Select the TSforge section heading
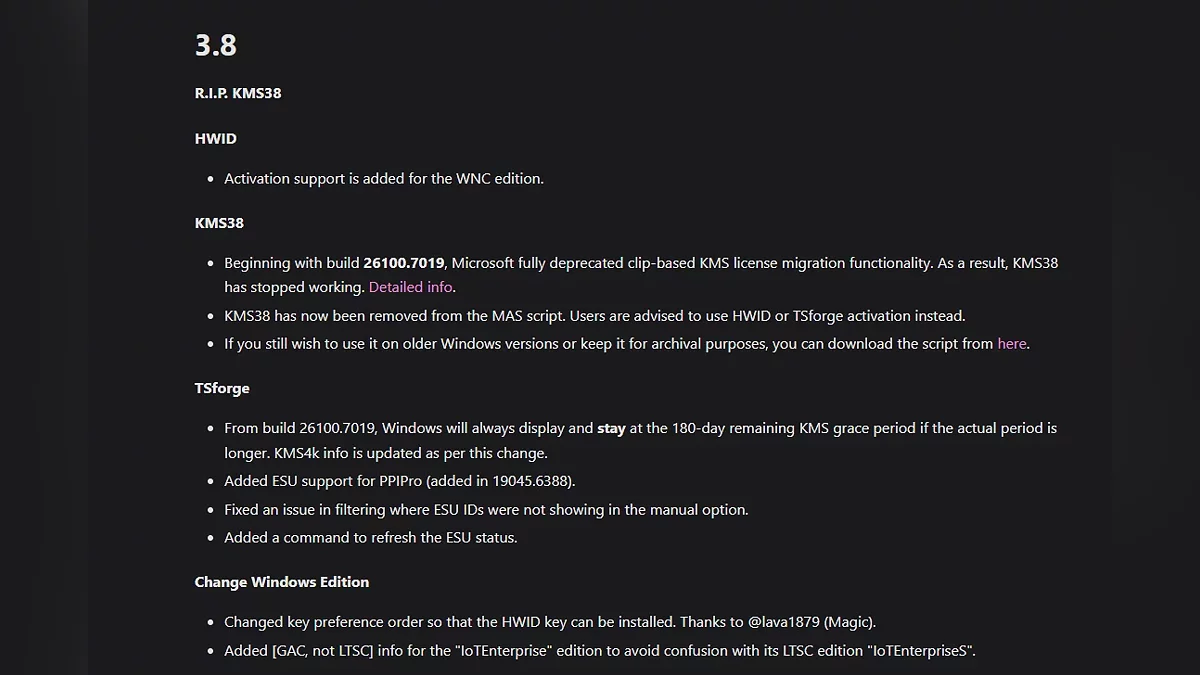Screen dimensions: 1200x675 (222, 388)
